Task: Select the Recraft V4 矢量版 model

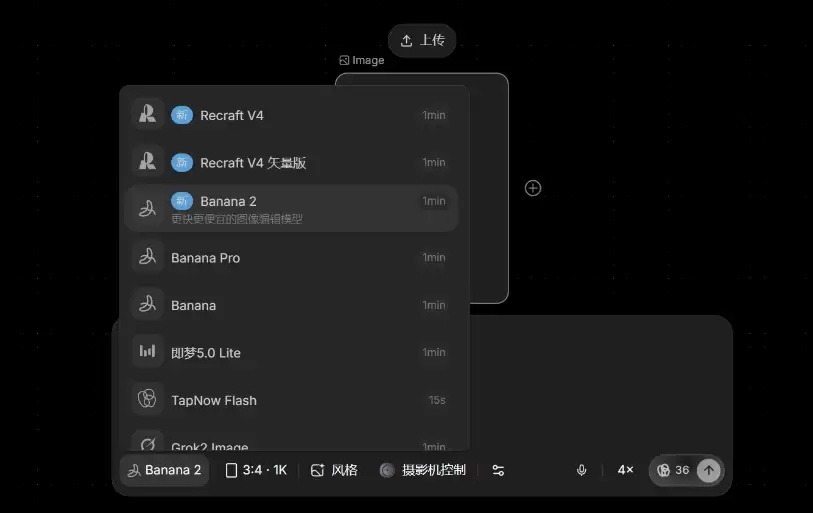Action: (291, 162)
